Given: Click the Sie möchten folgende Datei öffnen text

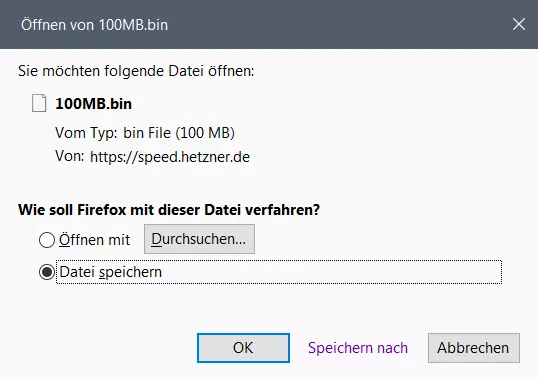Looking at the screenshot, I should pyautogui.click(x=136, y=71).
